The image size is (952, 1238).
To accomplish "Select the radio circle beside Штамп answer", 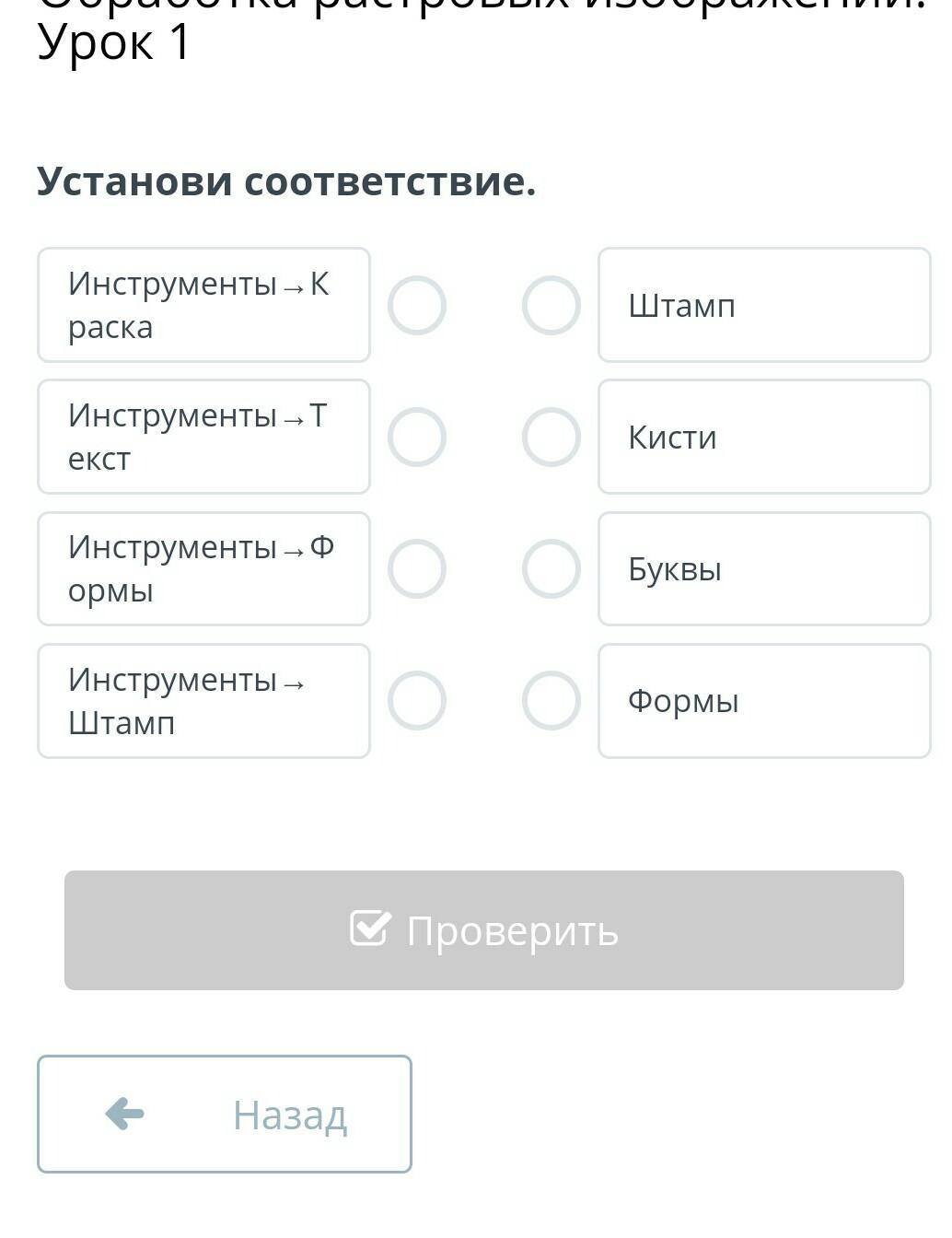I will (x=551, y=305).
